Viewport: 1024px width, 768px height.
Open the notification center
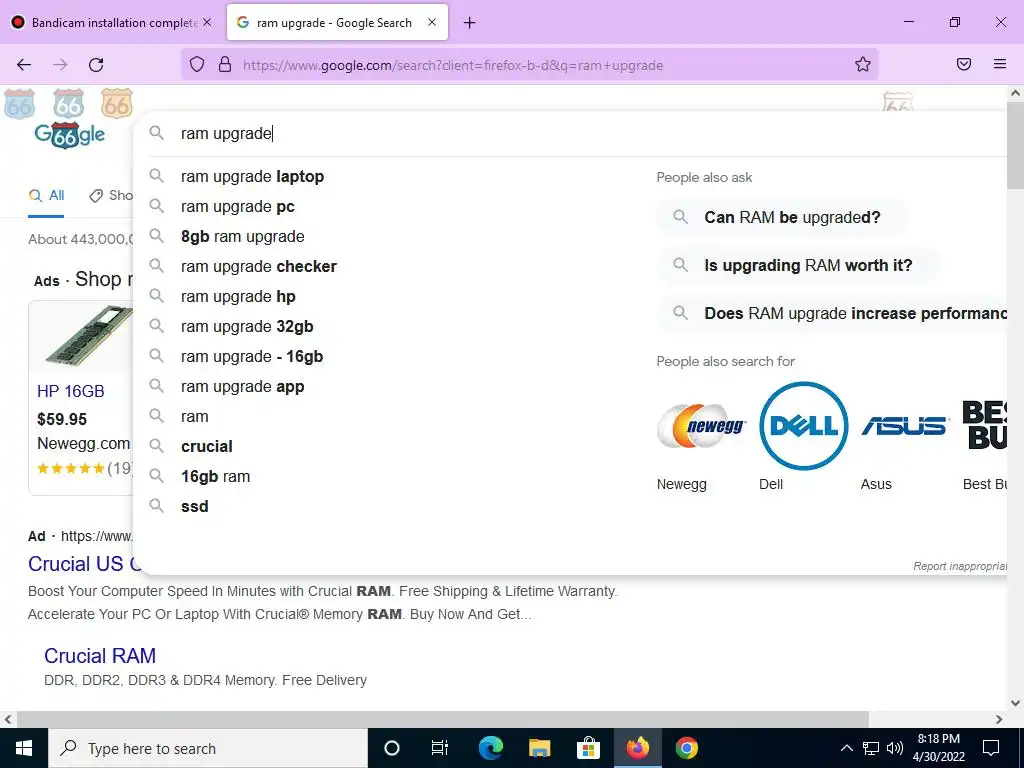coord(991,748)
